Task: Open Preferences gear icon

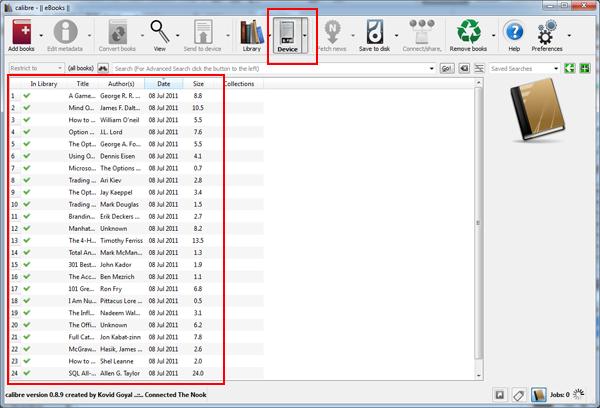Action: tap(547, 32)
